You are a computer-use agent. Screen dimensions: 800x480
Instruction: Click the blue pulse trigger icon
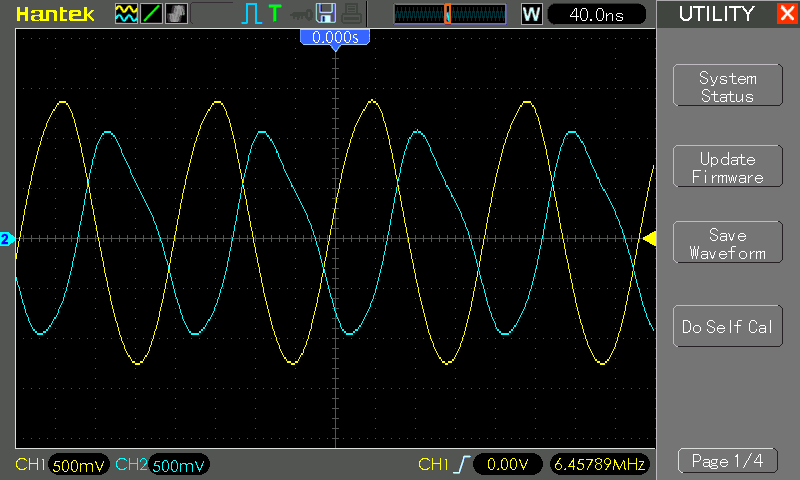251,14
